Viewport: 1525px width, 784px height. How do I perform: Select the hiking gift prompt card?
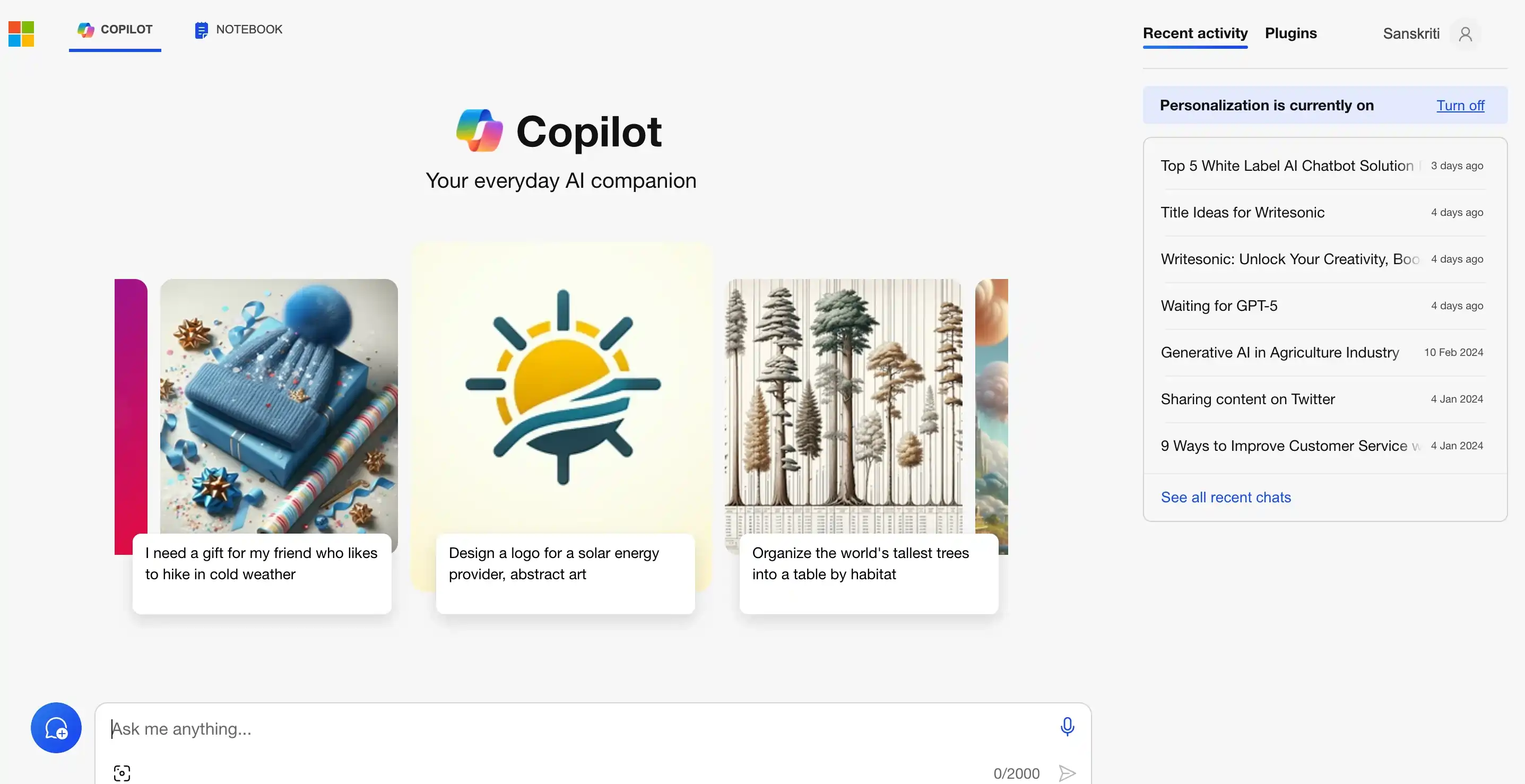262,573
